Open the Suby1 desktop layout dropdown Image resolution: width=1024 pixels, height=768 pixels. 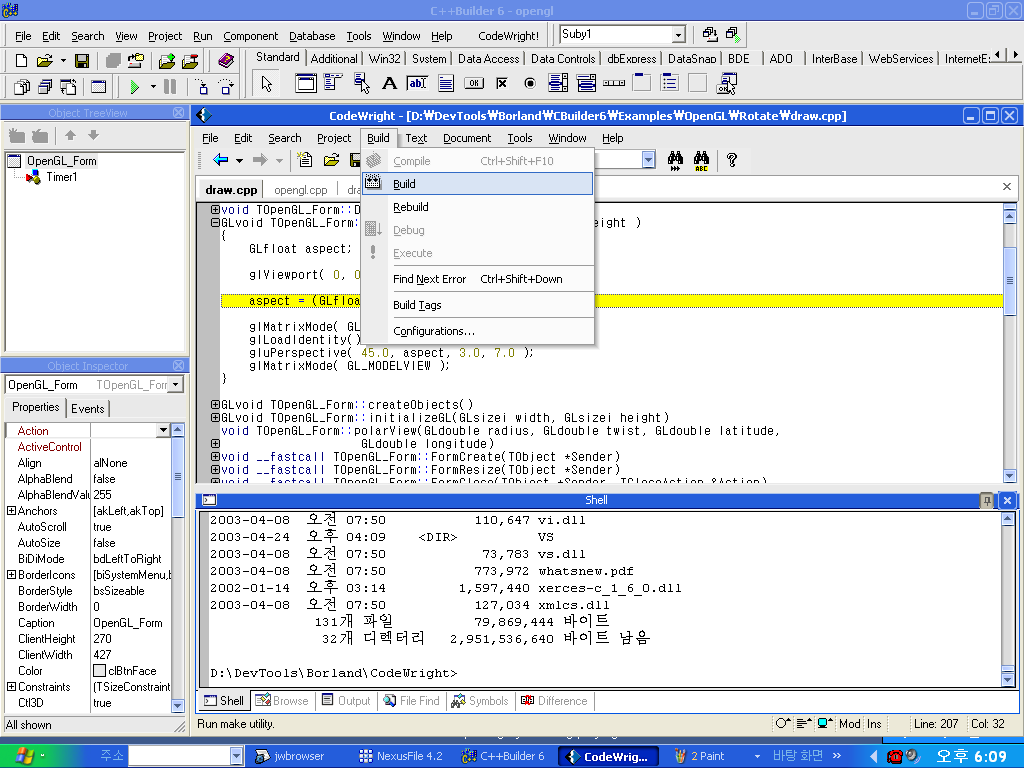click(x=678, y=35)
